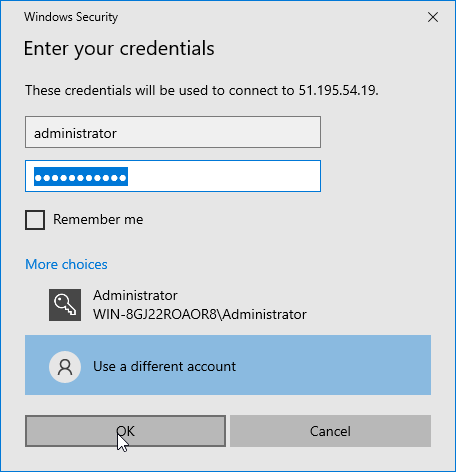This screenshot has width=456, height=472.
Task: Enable the Remember me checkbox
Action: [35, 220]
